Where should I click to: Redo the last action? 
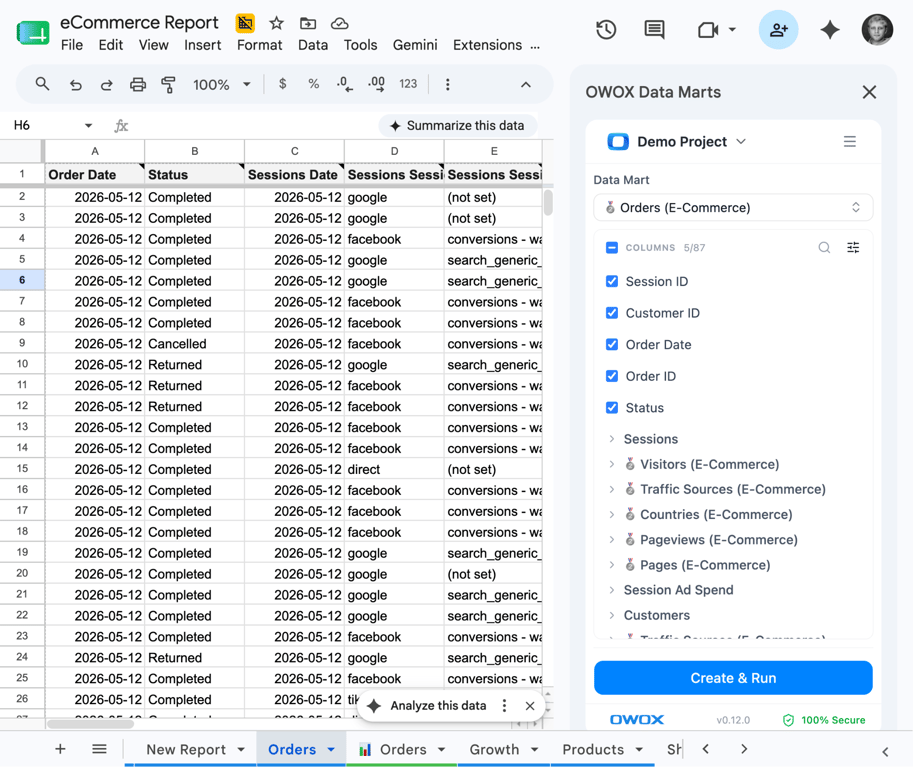pyautogui.click(x=106, y=85)
